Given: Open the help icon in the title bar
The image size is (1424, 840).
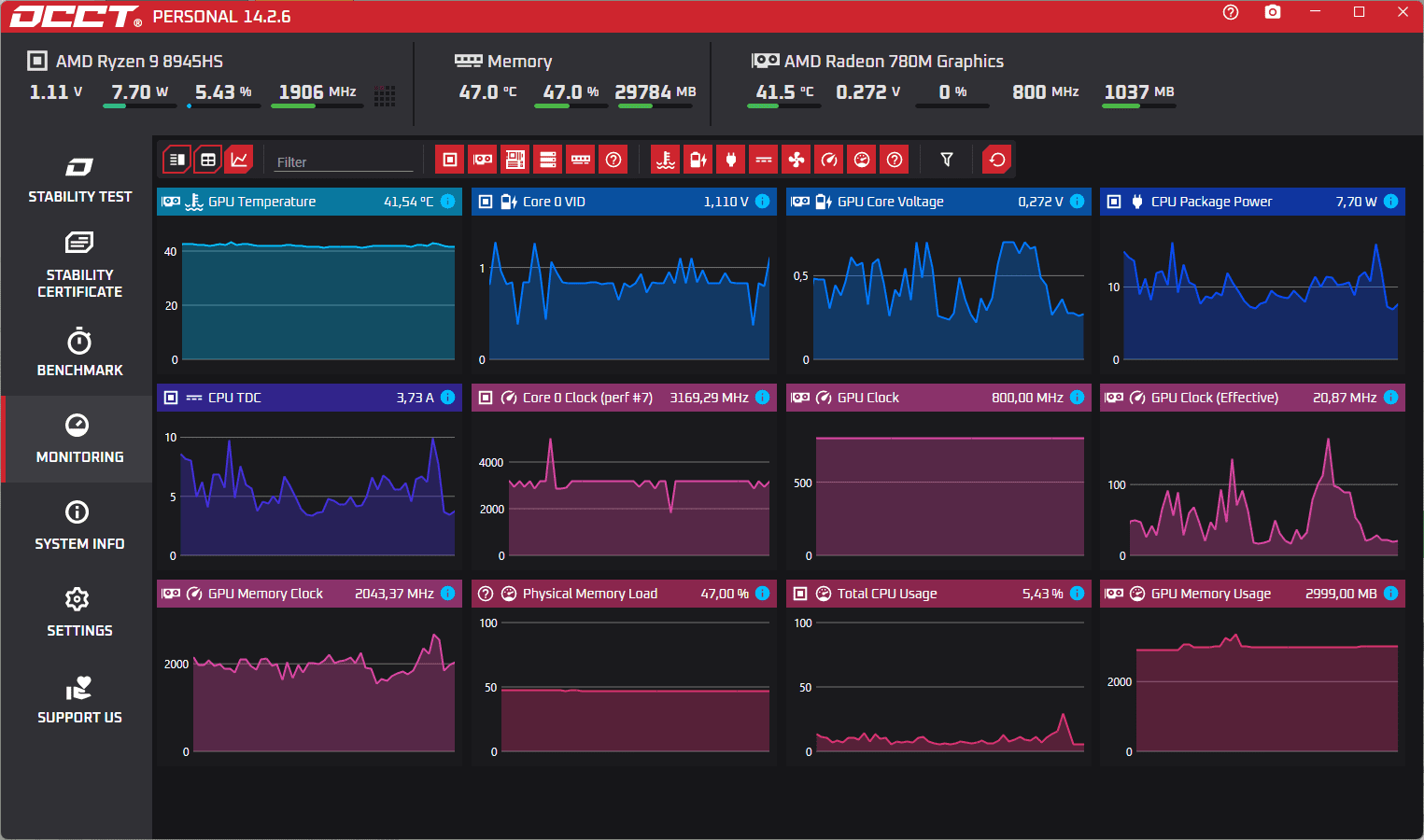Looking at the screenshot, I should click(1231, 12).
